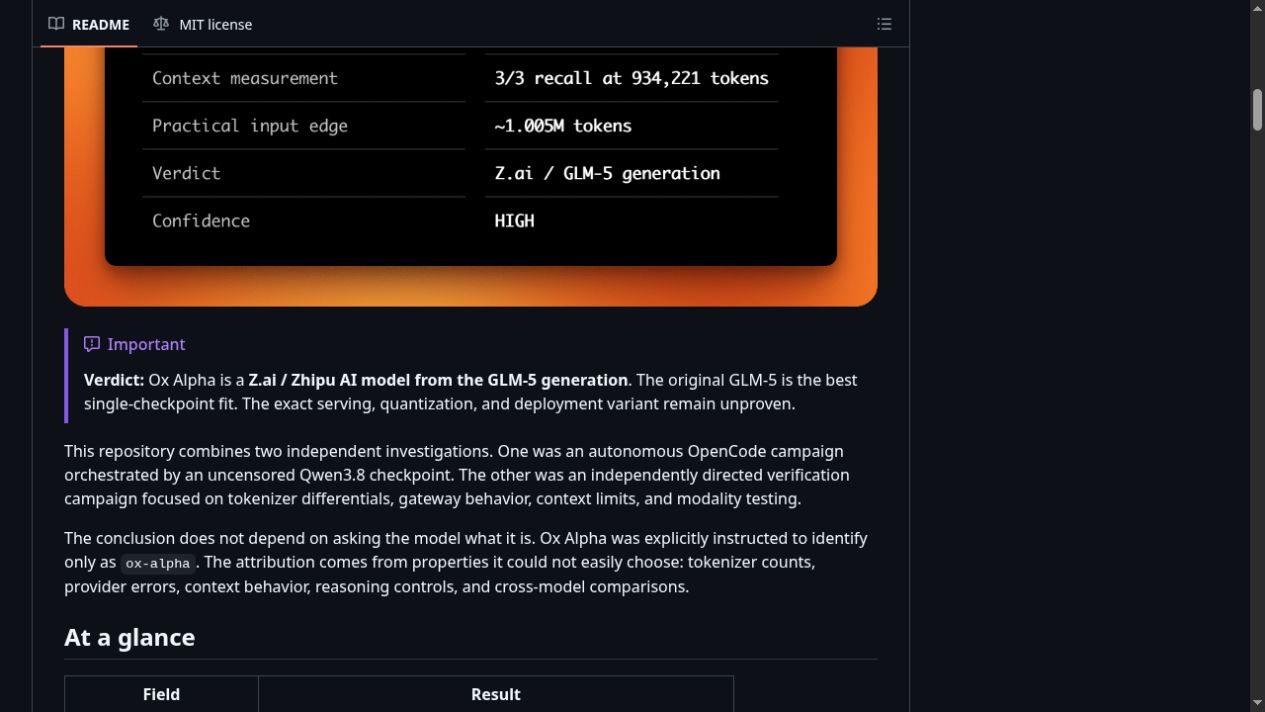
Task: Click the Field column header
Action: [x=161, y=694]
